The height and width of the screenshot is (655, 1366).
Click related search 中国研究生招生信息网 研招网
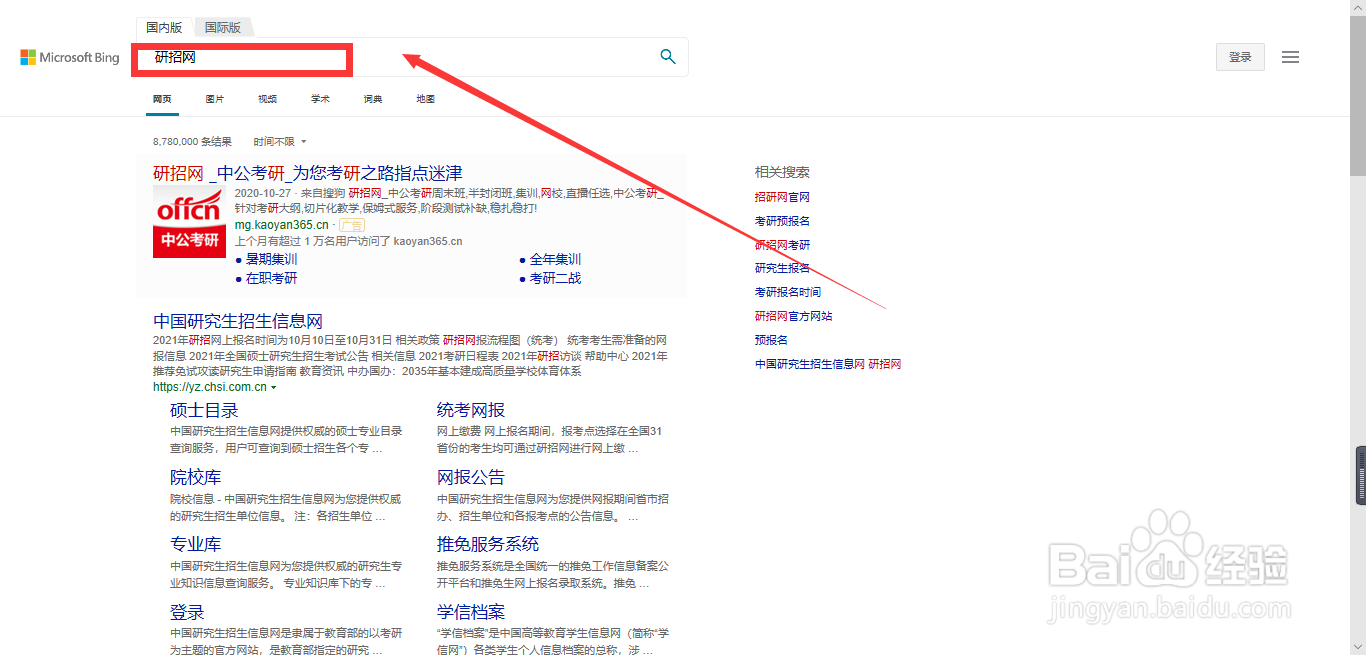coord(828,364)
